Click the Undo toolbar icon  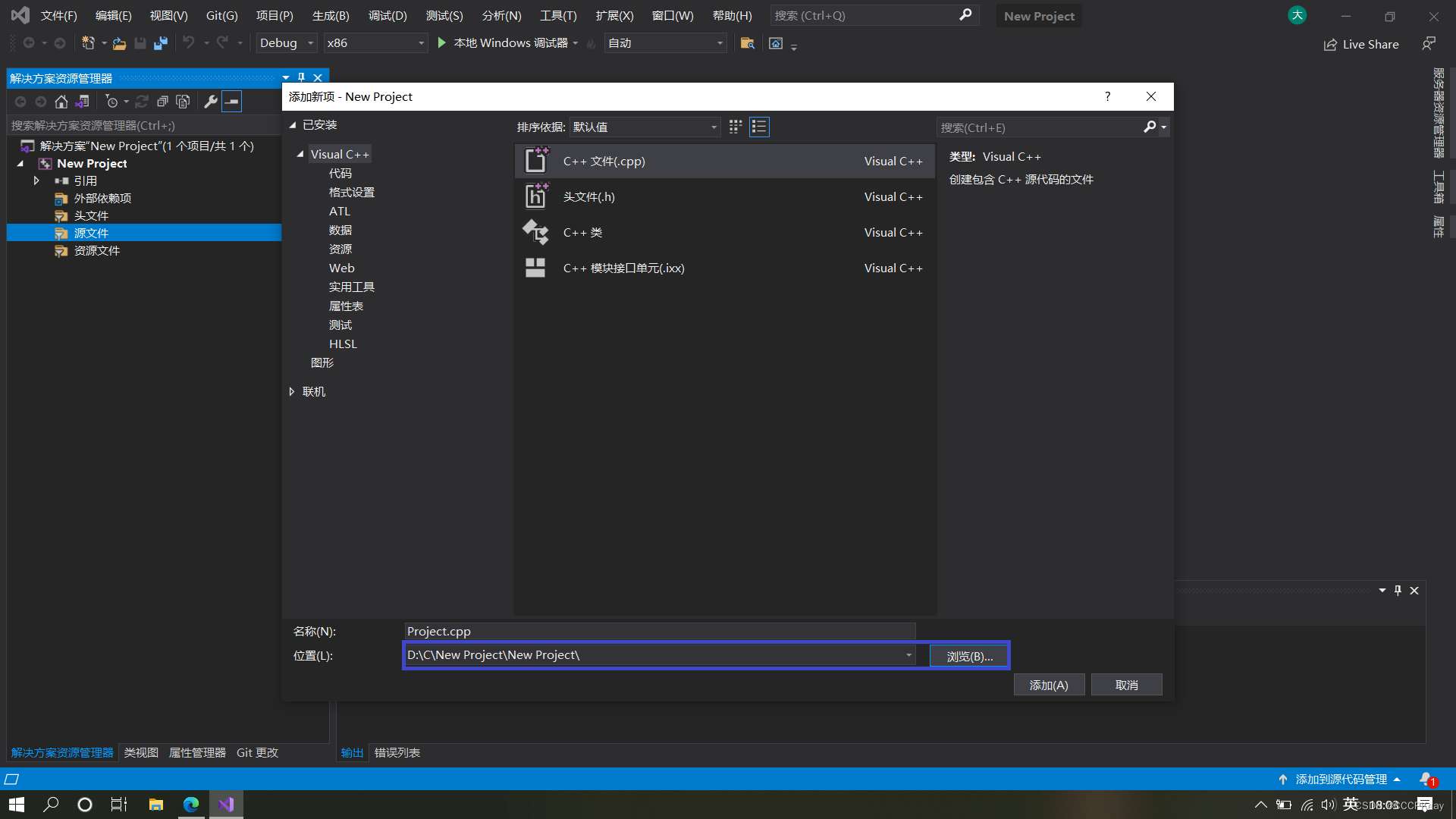pos(189,43)
